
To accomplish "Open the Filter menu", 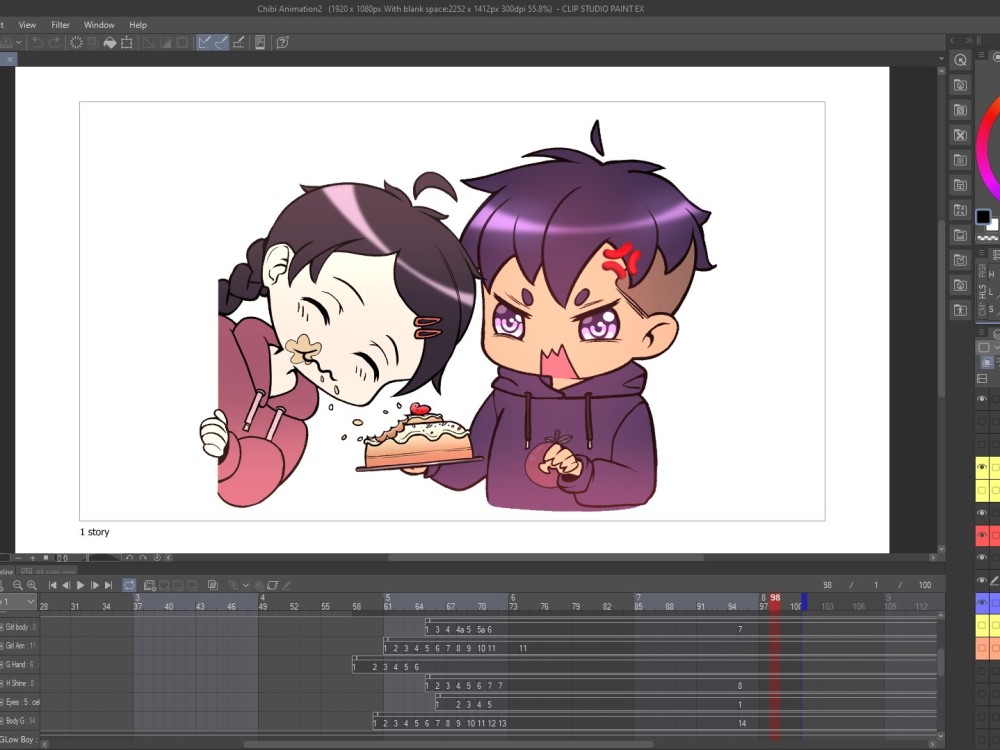I will tap(61, 25).
